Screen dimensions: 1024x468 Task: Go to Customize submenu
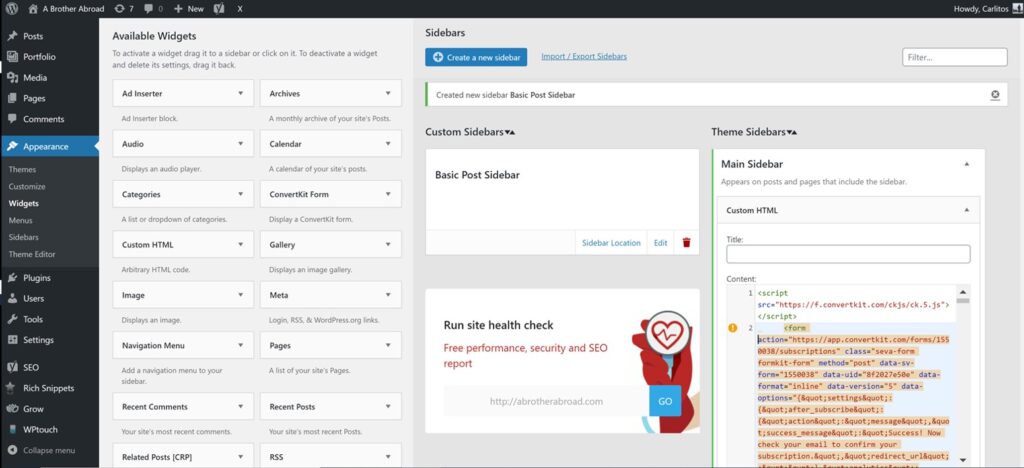[27, 186]
